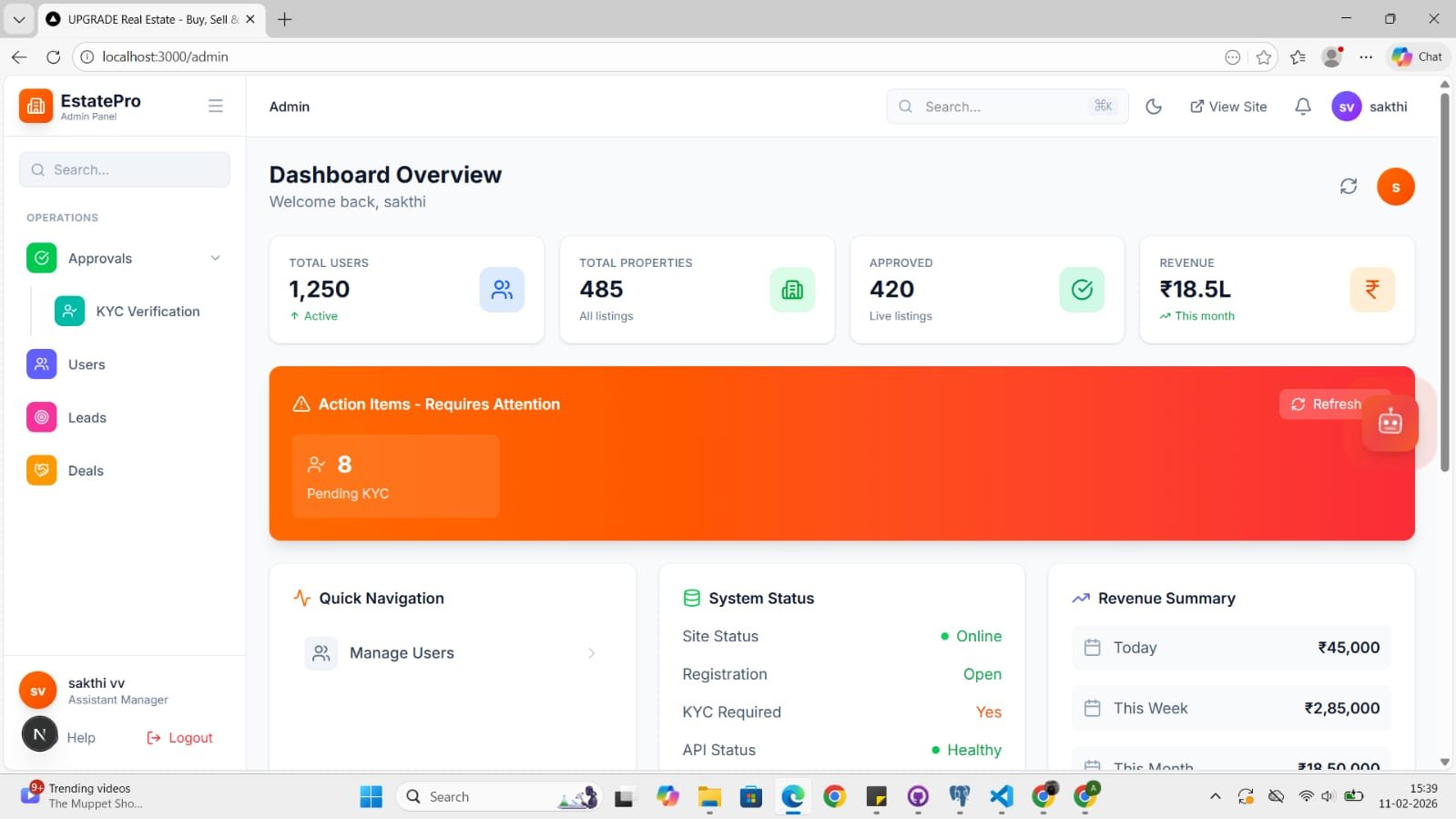The height and width of the screenshot is (819, 1456).
Task: Click the Action Items warning triangle icon
Action: 301,404
